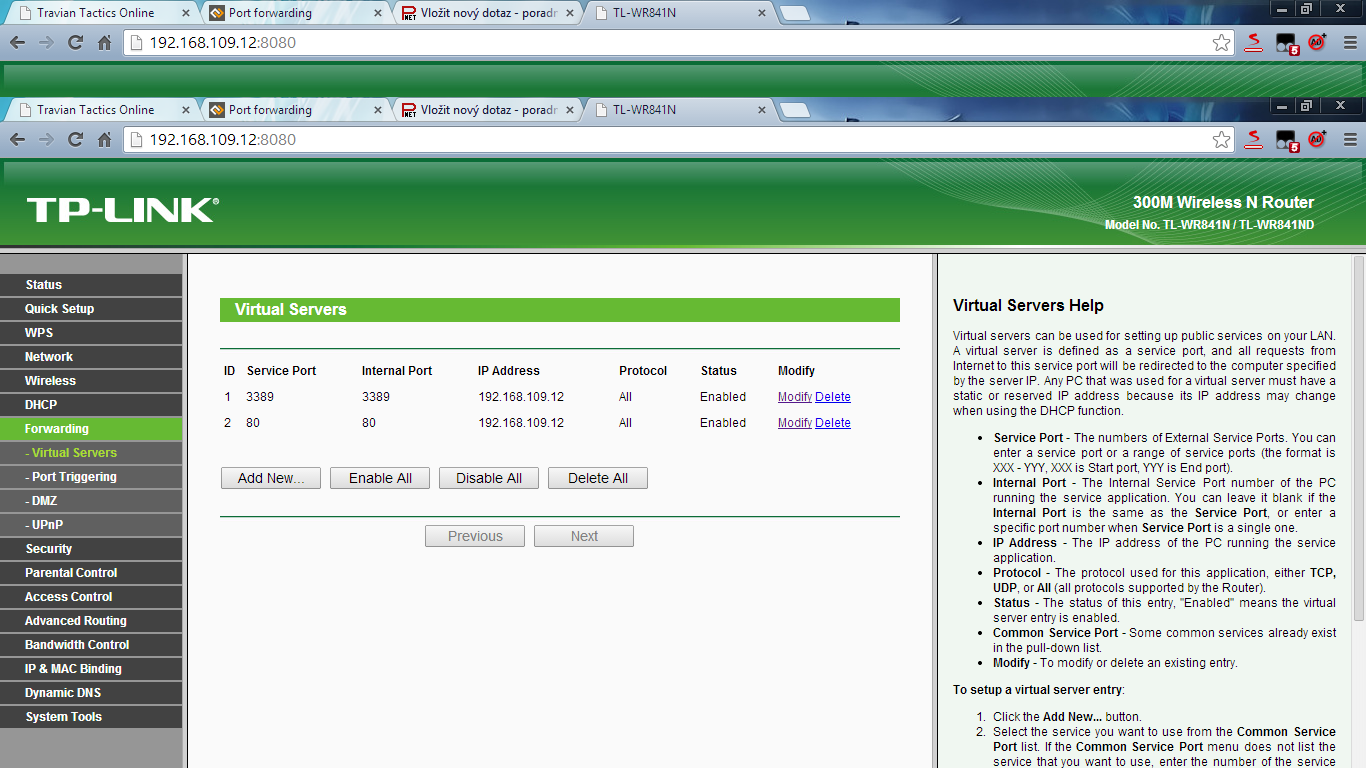Select the Forwarding menu item

click(x=91, y=429)
